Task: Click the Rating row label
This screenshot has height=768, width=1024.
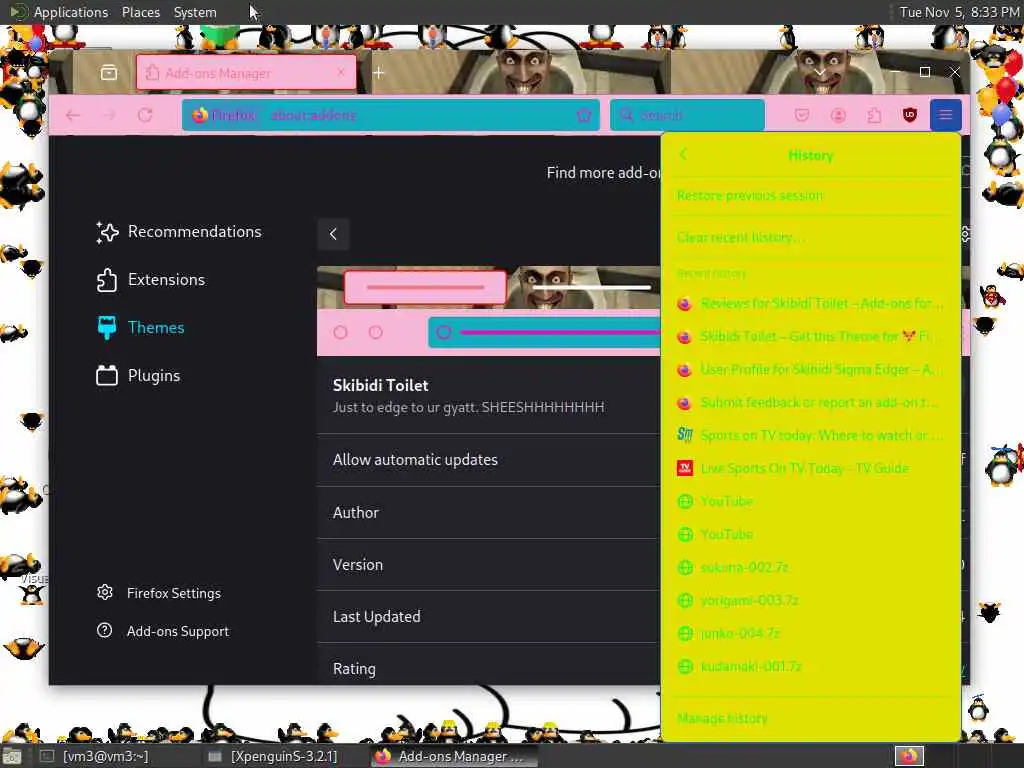Action: pyautogui.click(x=355, y=669)
